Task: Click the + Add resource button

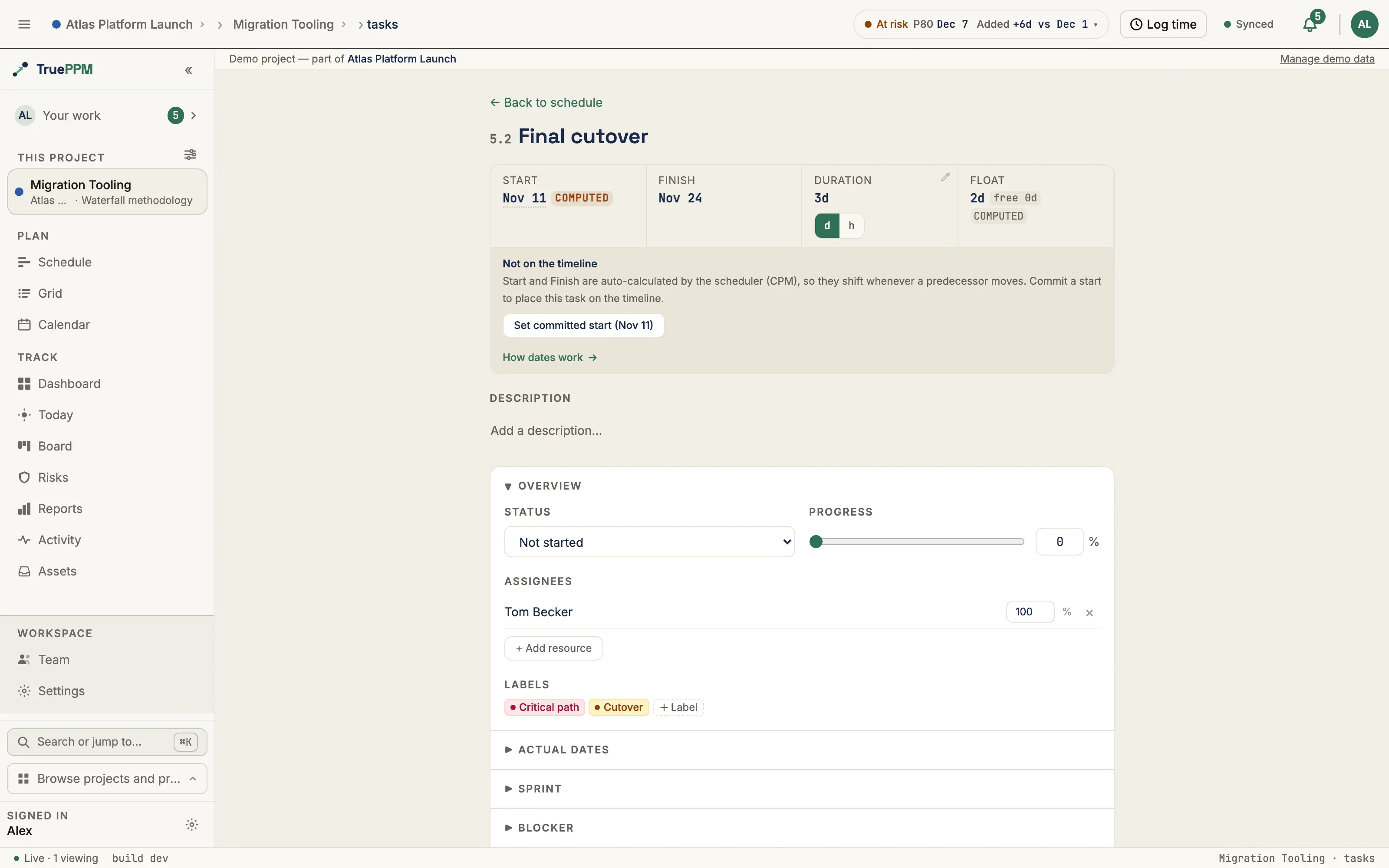Action: pos(553,649)
